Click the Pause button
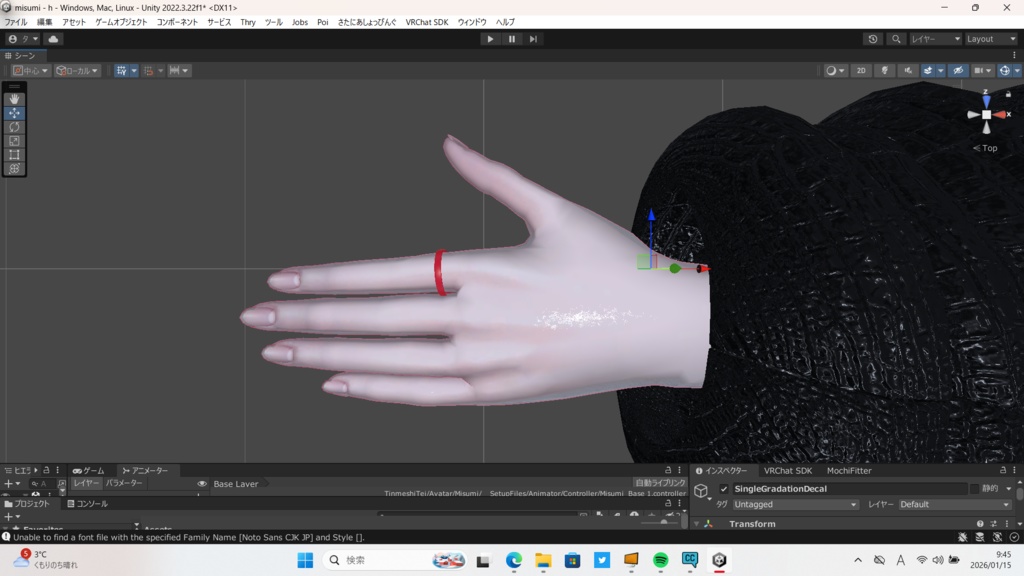Screen dimensions: 1024x576 click(x=511, y=39)
